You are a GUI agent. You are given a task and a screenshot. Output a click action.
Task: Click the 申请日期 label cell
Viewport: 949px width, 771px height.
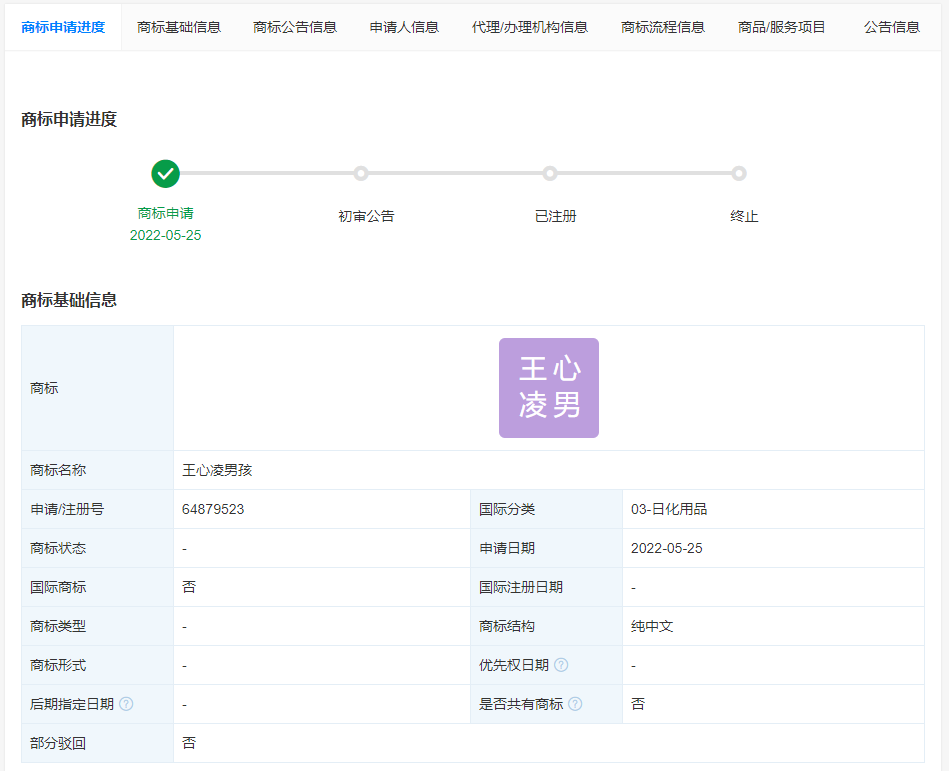[547, 548]
